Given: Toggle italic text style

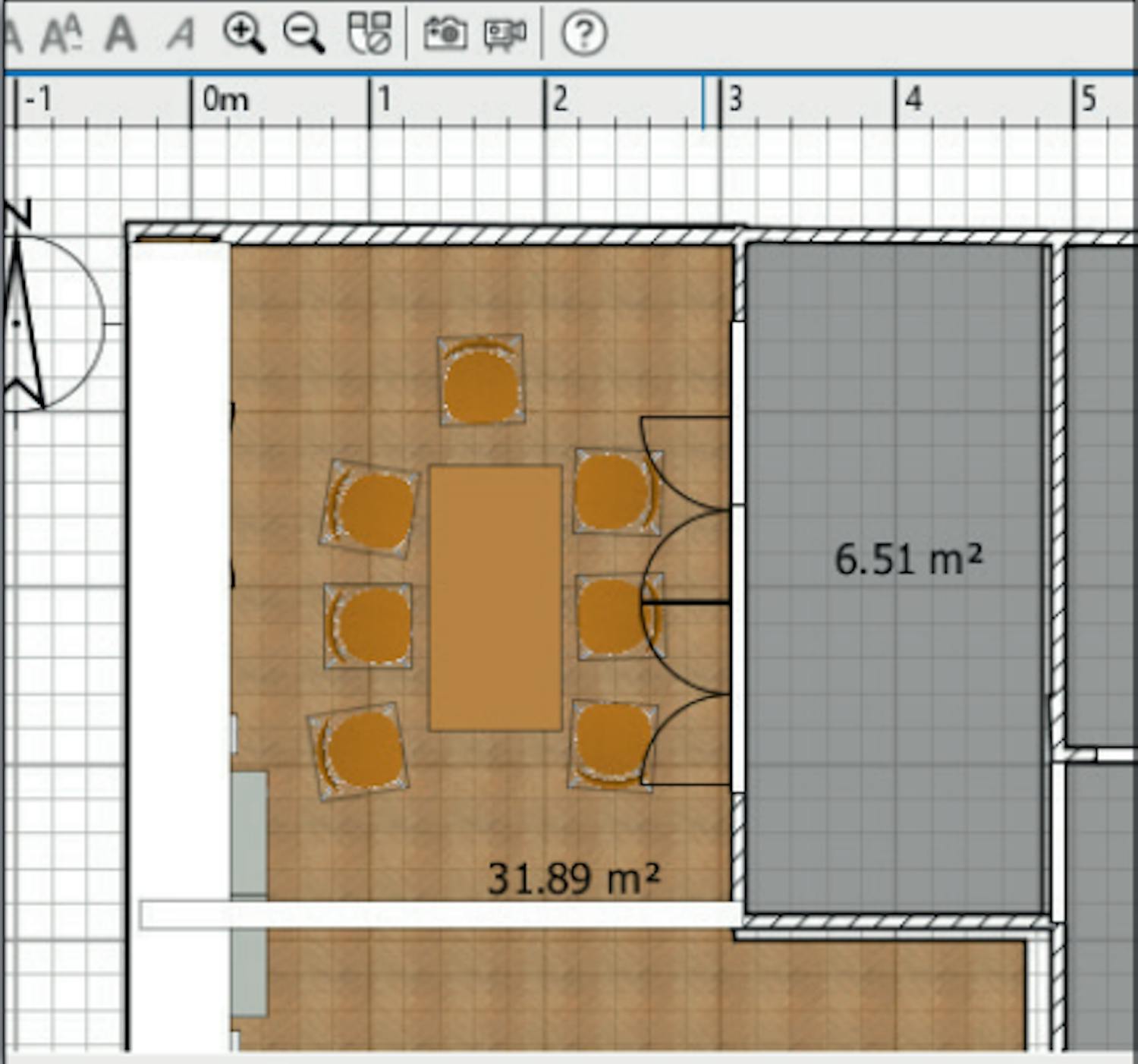Looking at the screenshot, I should pos(181,33).
